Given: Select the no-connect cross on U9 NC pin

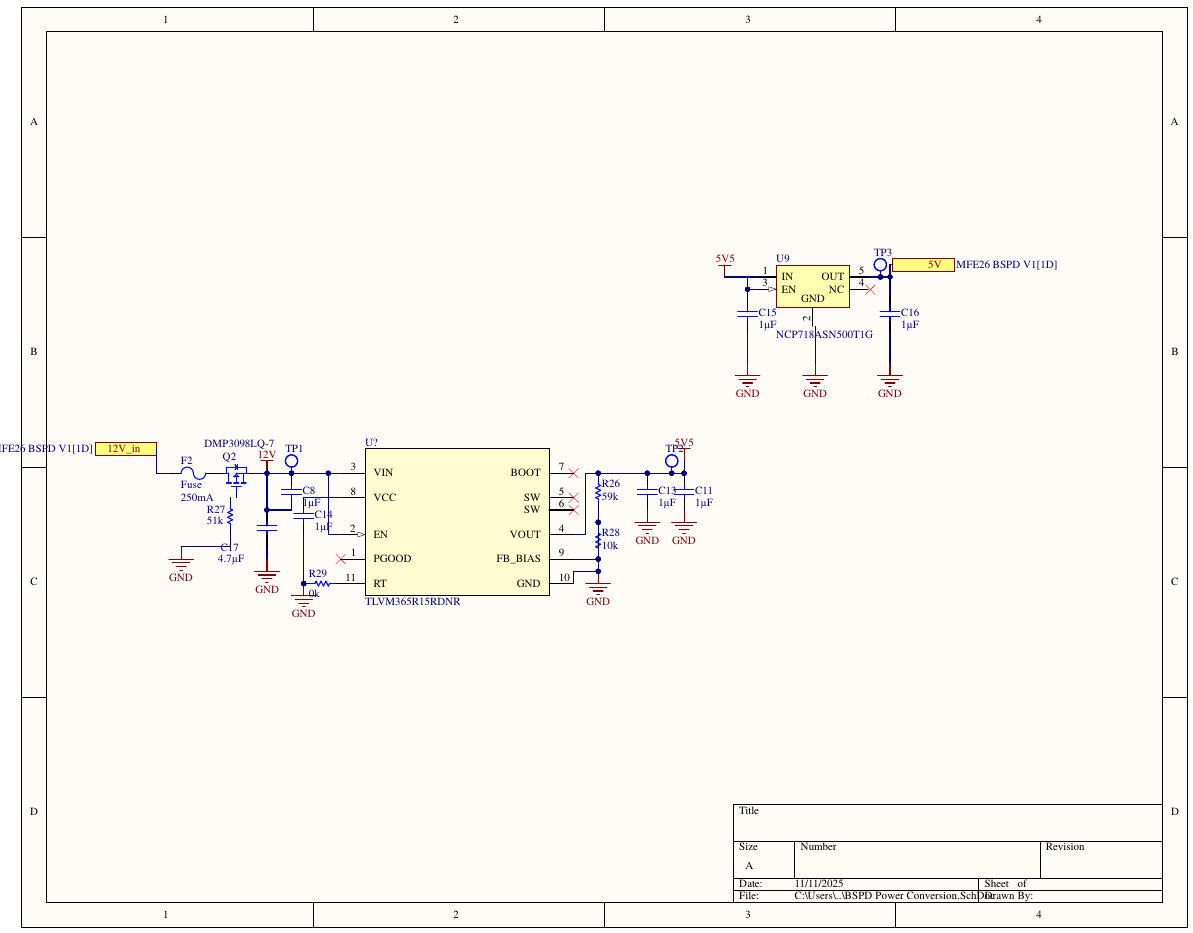Looking at the screenshot, I should pos(870,289).
